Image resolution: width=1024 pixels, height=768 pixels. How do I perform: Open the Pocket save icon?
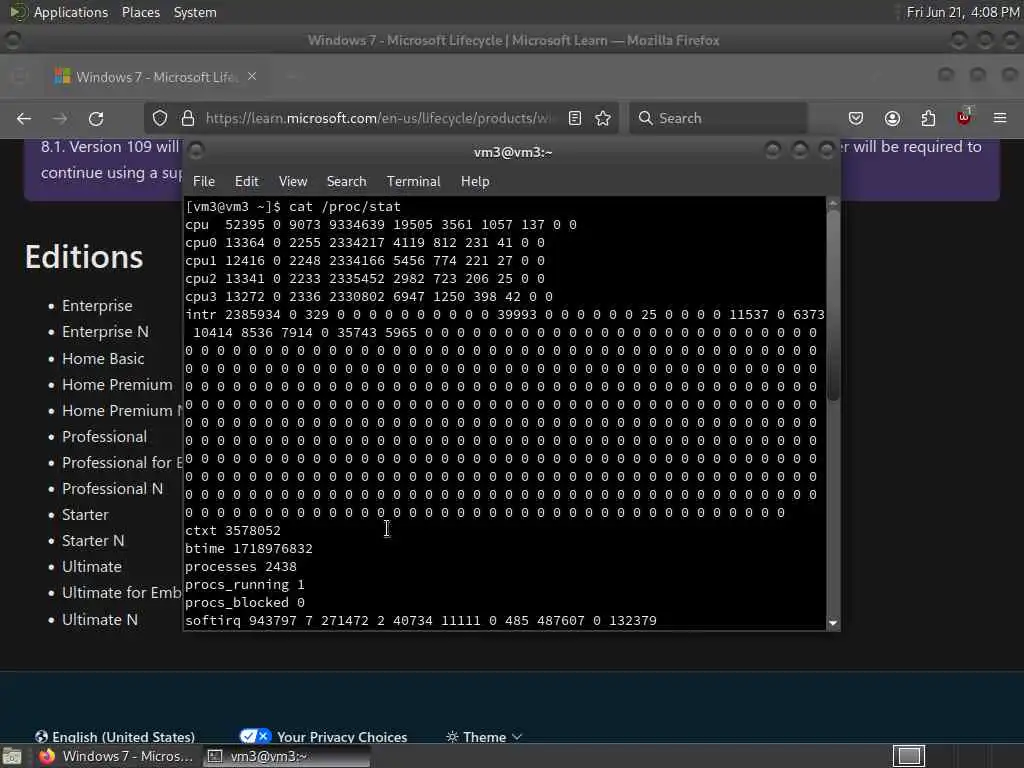click(856, 118)
